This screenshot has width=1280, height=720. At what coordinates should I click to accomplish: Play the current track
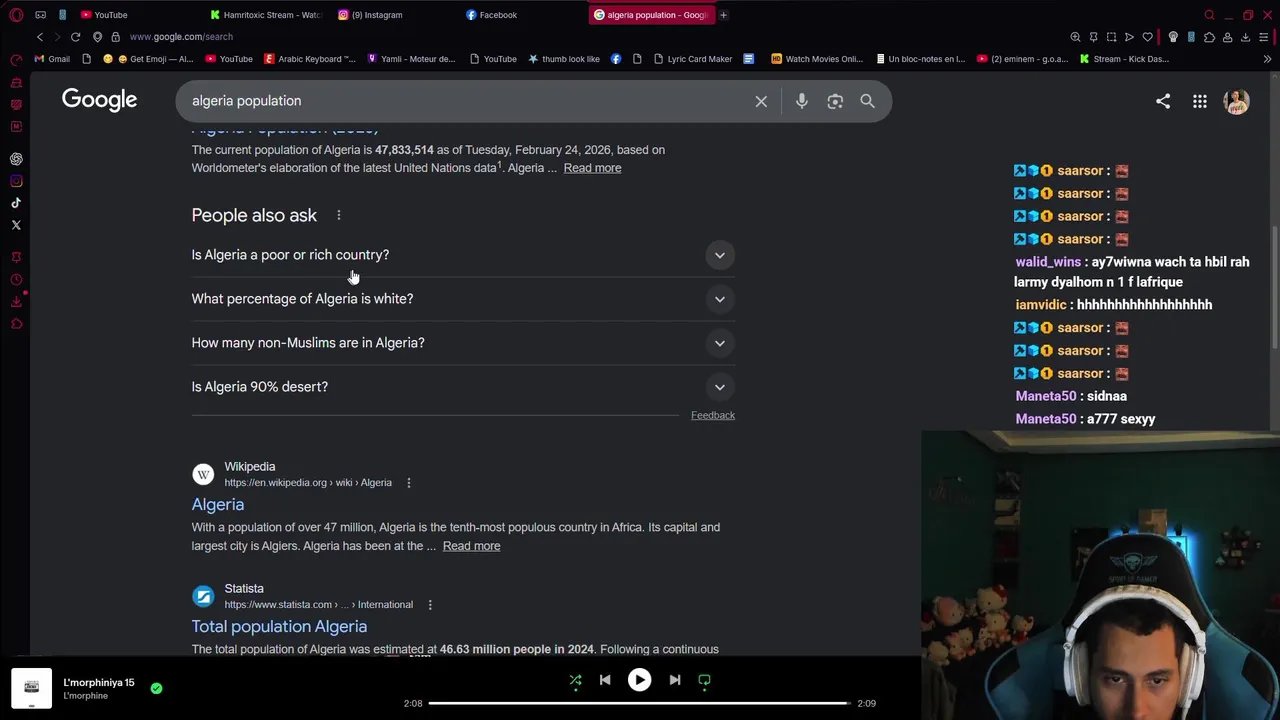(639, 680)
